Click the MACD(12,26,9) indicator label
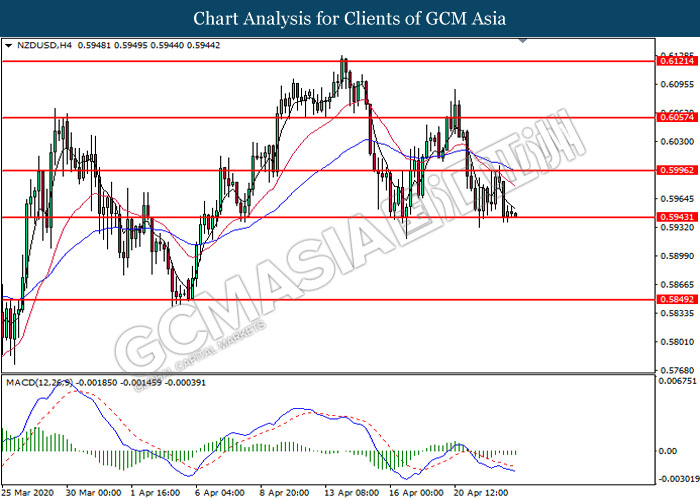 click(x=38, y=382)
